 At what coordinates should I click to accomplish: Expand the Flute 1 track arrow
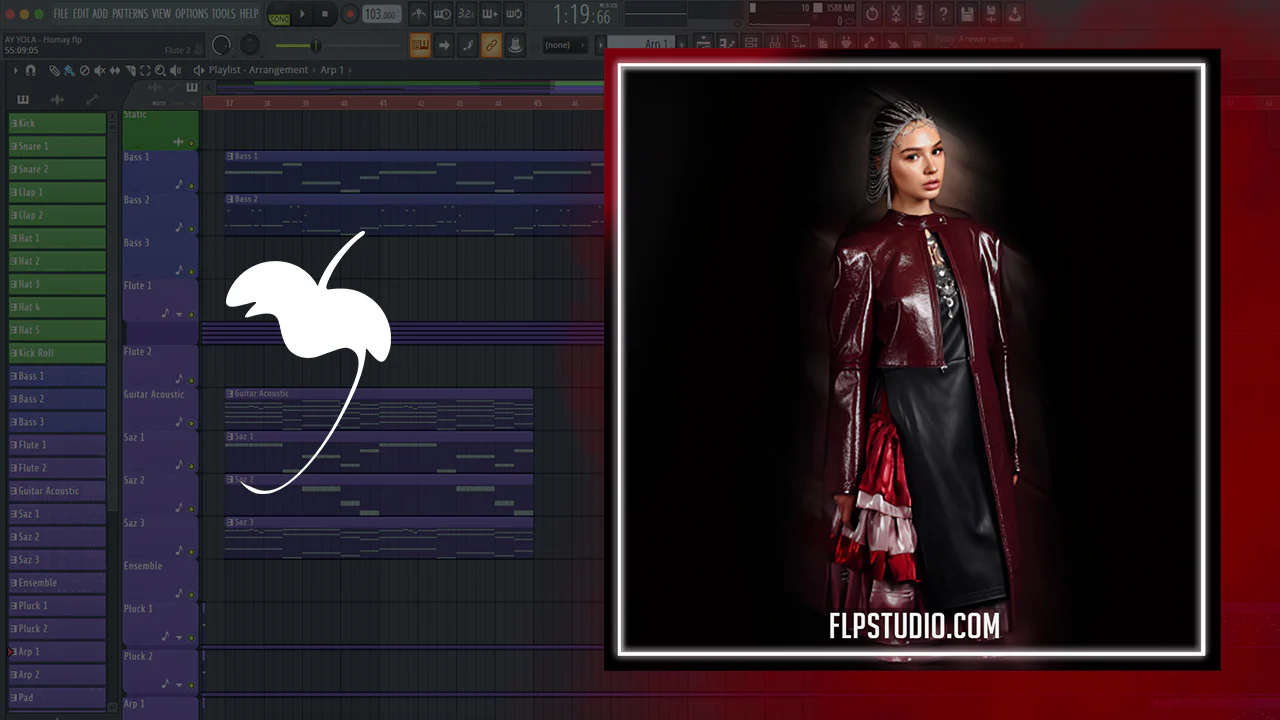coord(180,315)
